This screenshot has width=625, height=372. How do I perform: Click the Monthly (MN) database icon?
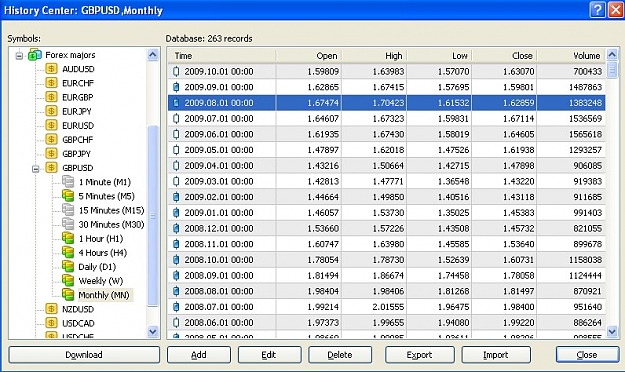[x=68, y=295]
